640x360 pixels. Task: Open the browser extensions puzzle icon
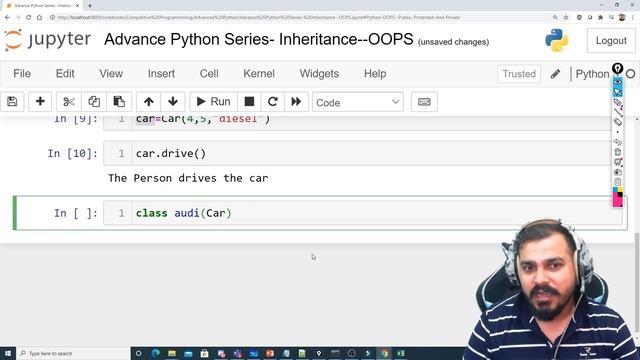pyautogui.click(x=600, y=18)
